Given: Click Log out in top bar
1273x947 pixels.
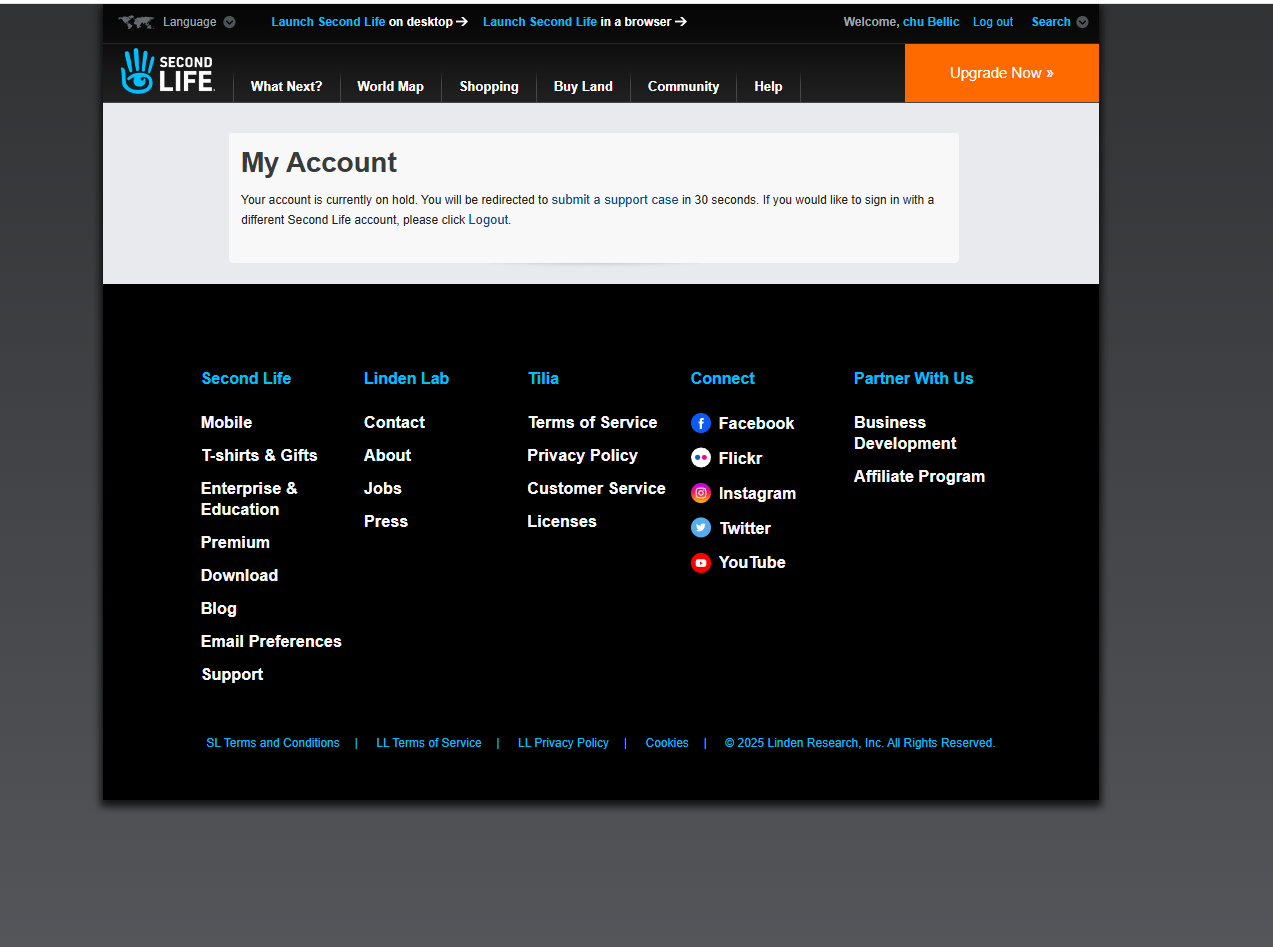Looking at the screenshot, I should 993,22.
